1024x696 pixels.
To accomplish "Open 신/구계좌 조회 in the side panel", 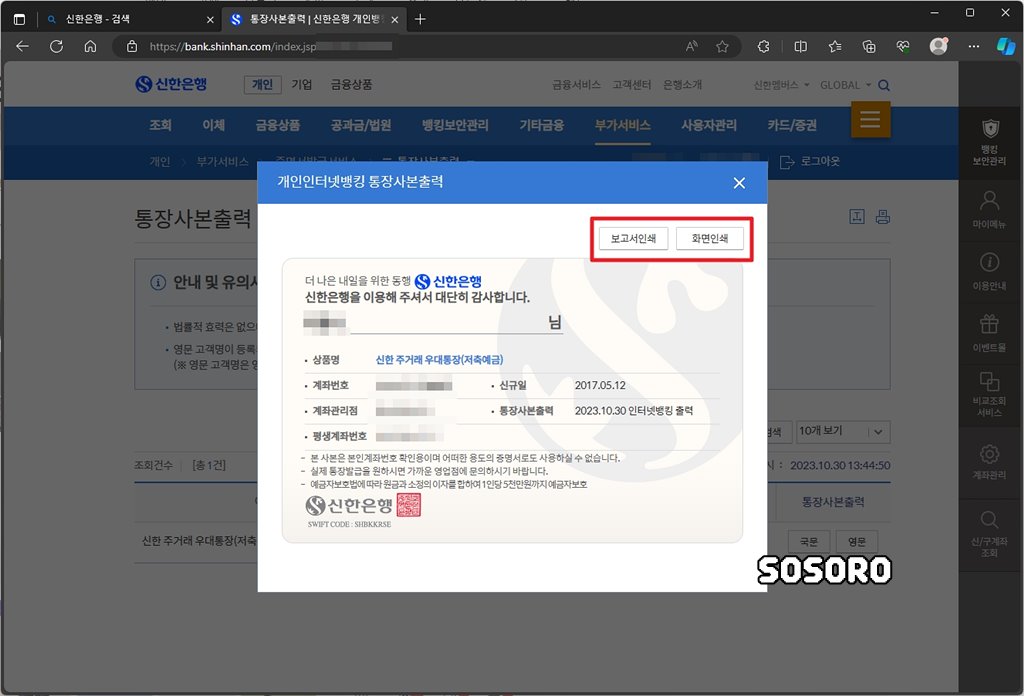I will pos(989,533).
